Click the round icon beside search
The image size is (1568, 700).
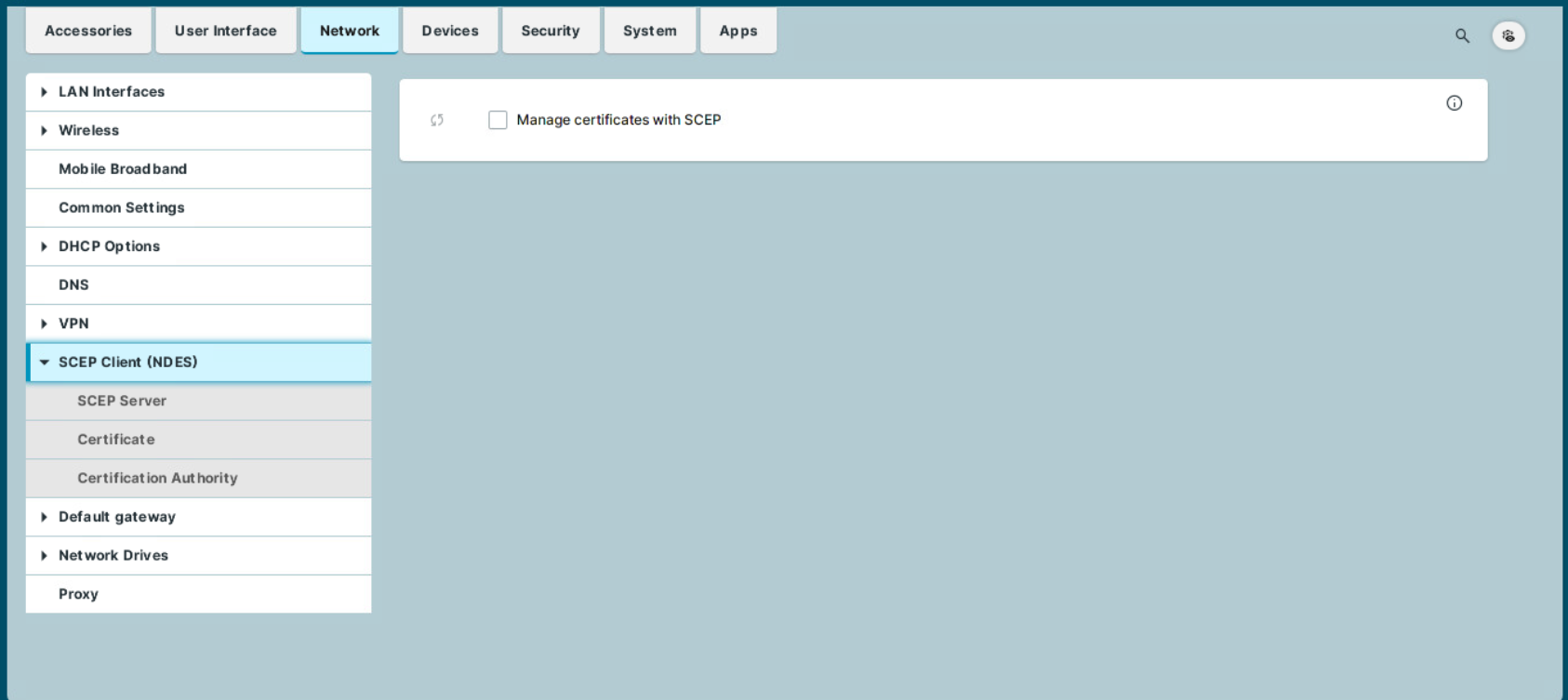[1508, 36]
